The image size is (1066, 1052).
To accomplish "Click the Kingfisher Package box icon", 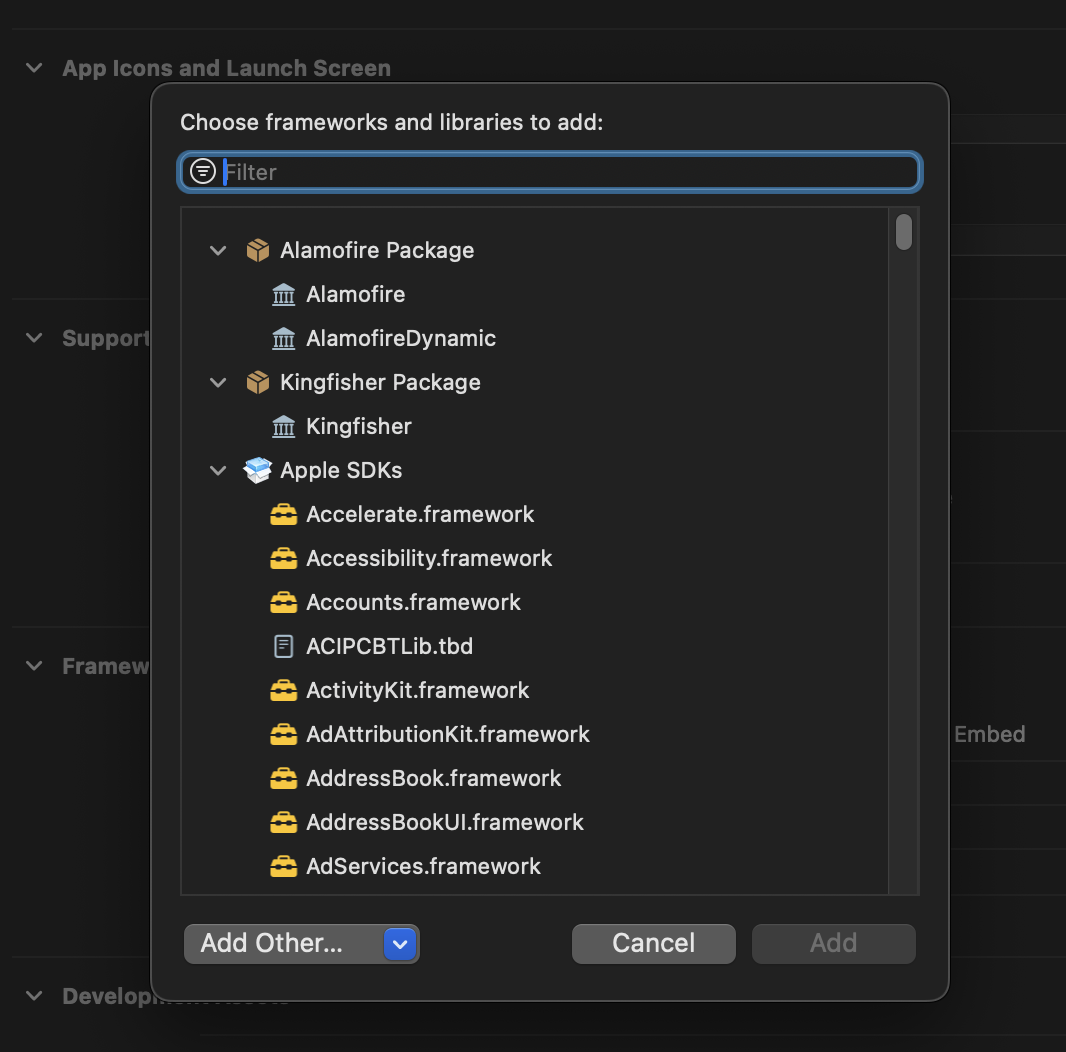I will (x=258, y=382).
